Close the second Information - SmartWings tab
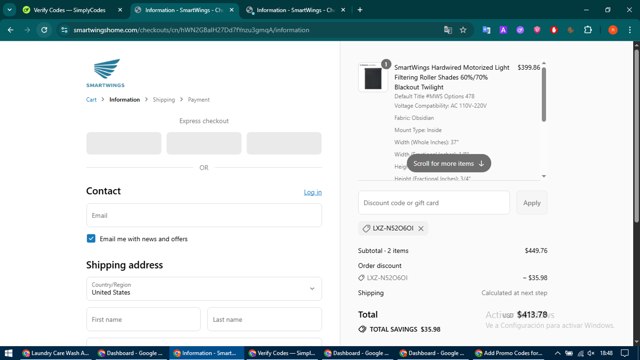This screenshot has width=640, height=360. tap(343, 10)
